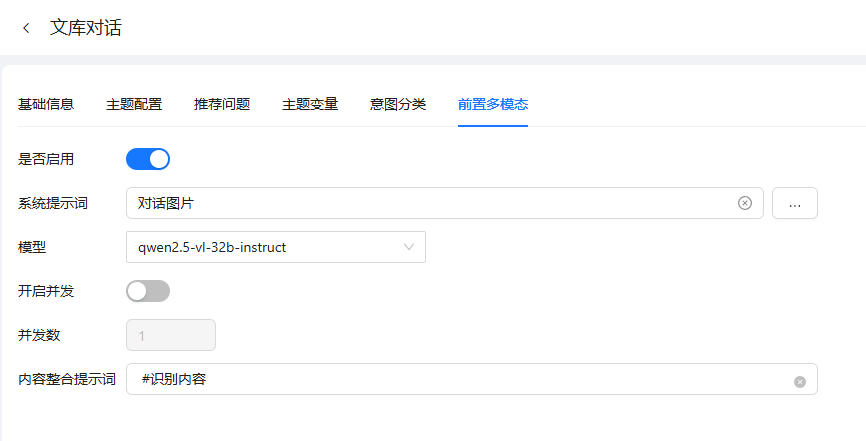The width and height of the screenshot is (866, 441).
Task: Open the prompt picker via the ellipsis button
Action: [795, 203]
